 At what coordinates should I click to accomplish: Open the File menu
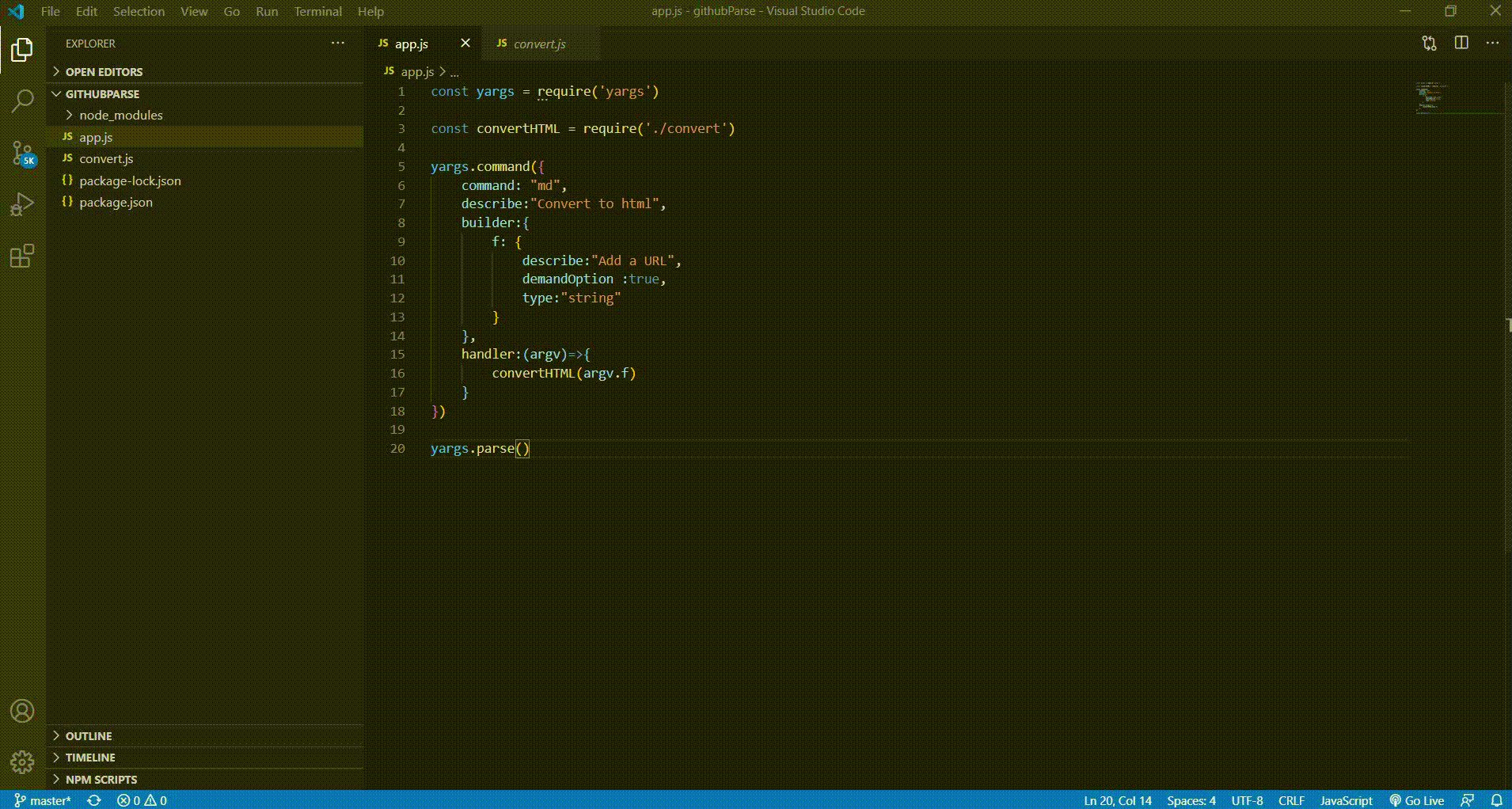coord(50,11)
